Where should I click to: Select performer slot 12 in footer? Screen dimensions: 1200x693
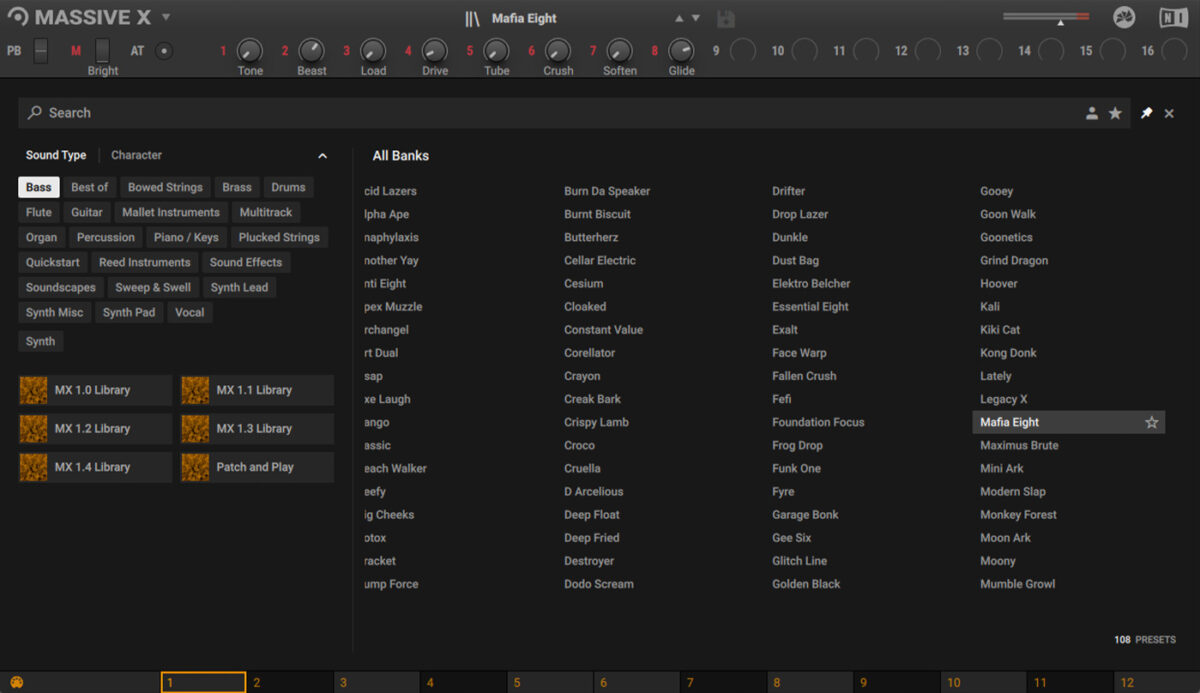(1157, 683)
